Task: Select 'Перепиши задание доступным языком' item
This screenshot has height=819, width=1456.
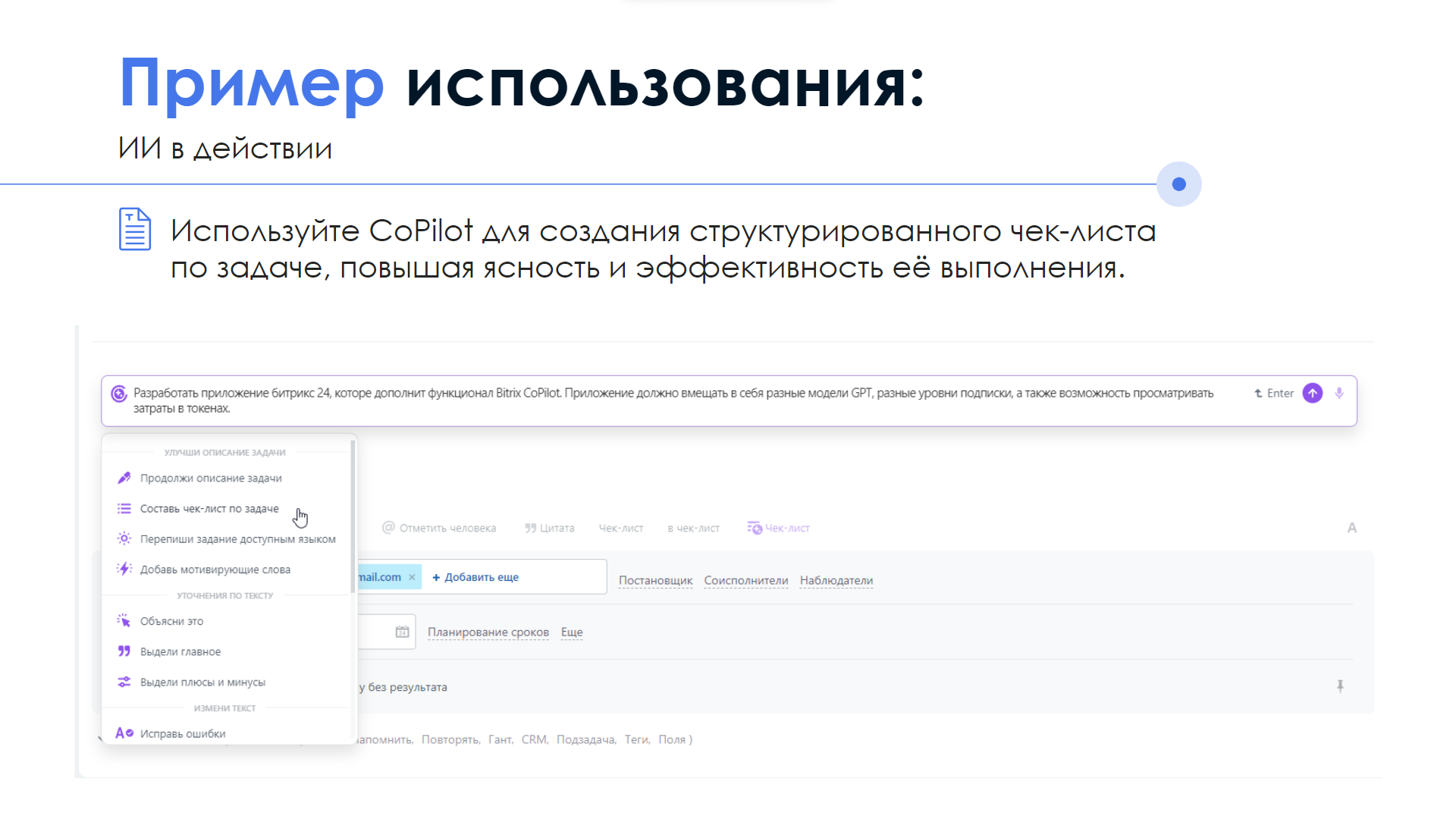Action: pyautogui.click(x=237, y=539)
